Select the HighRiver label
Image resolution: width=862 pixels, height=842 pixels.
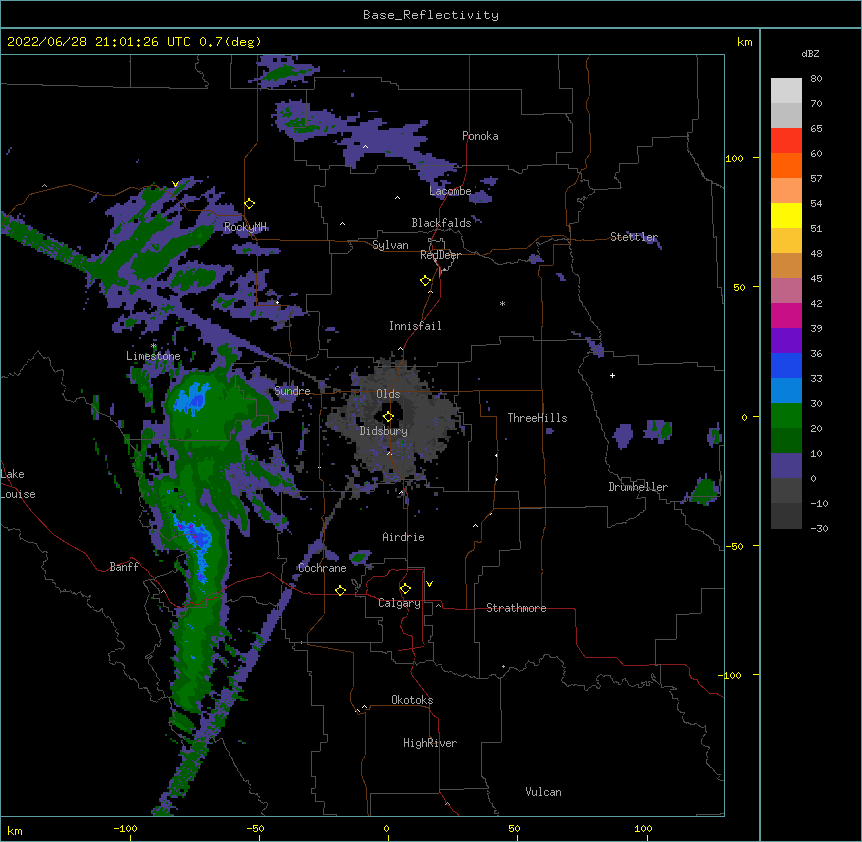pos(430,743)
